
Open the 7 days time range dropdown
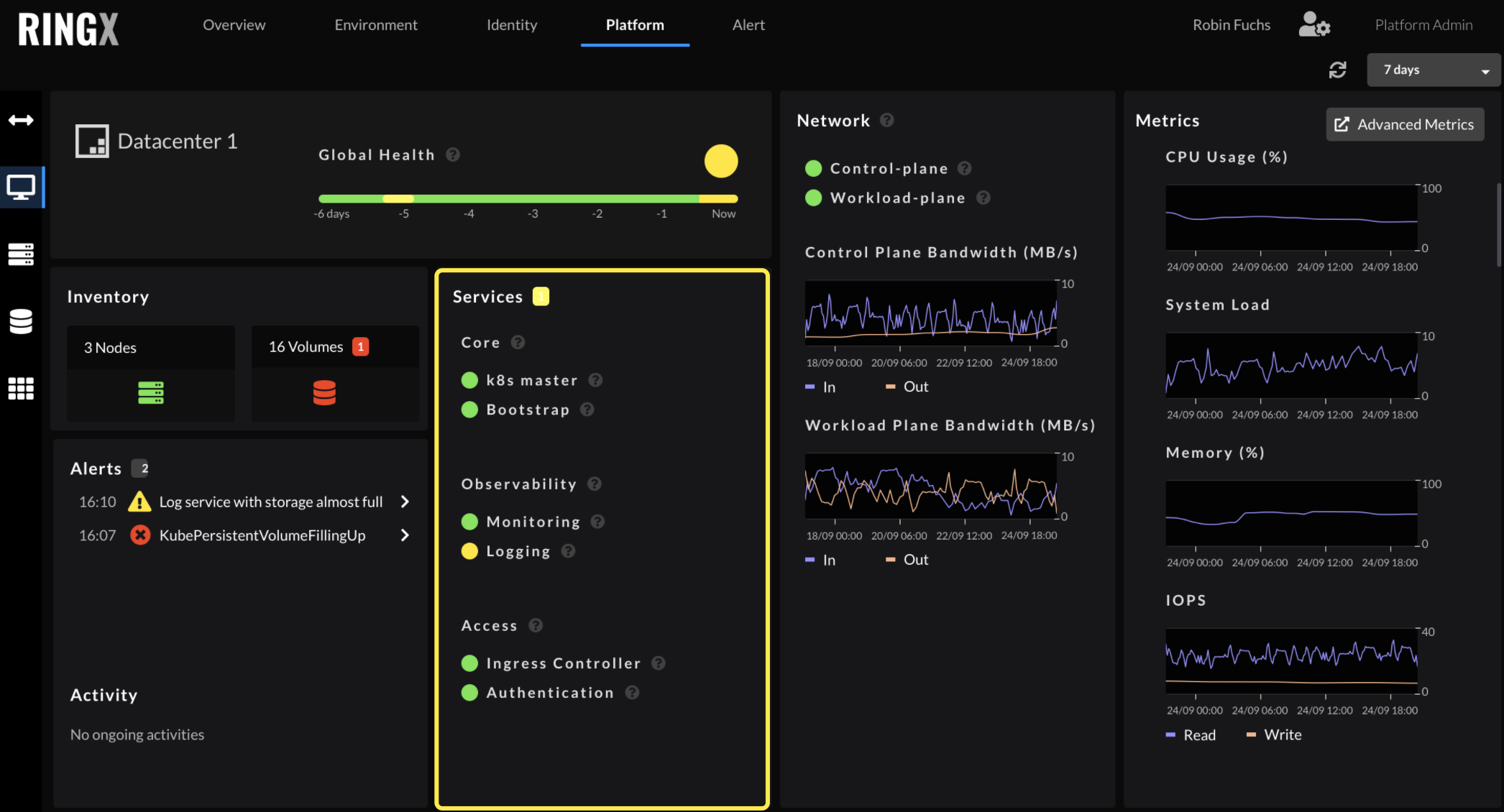[x=1433, y=70]
